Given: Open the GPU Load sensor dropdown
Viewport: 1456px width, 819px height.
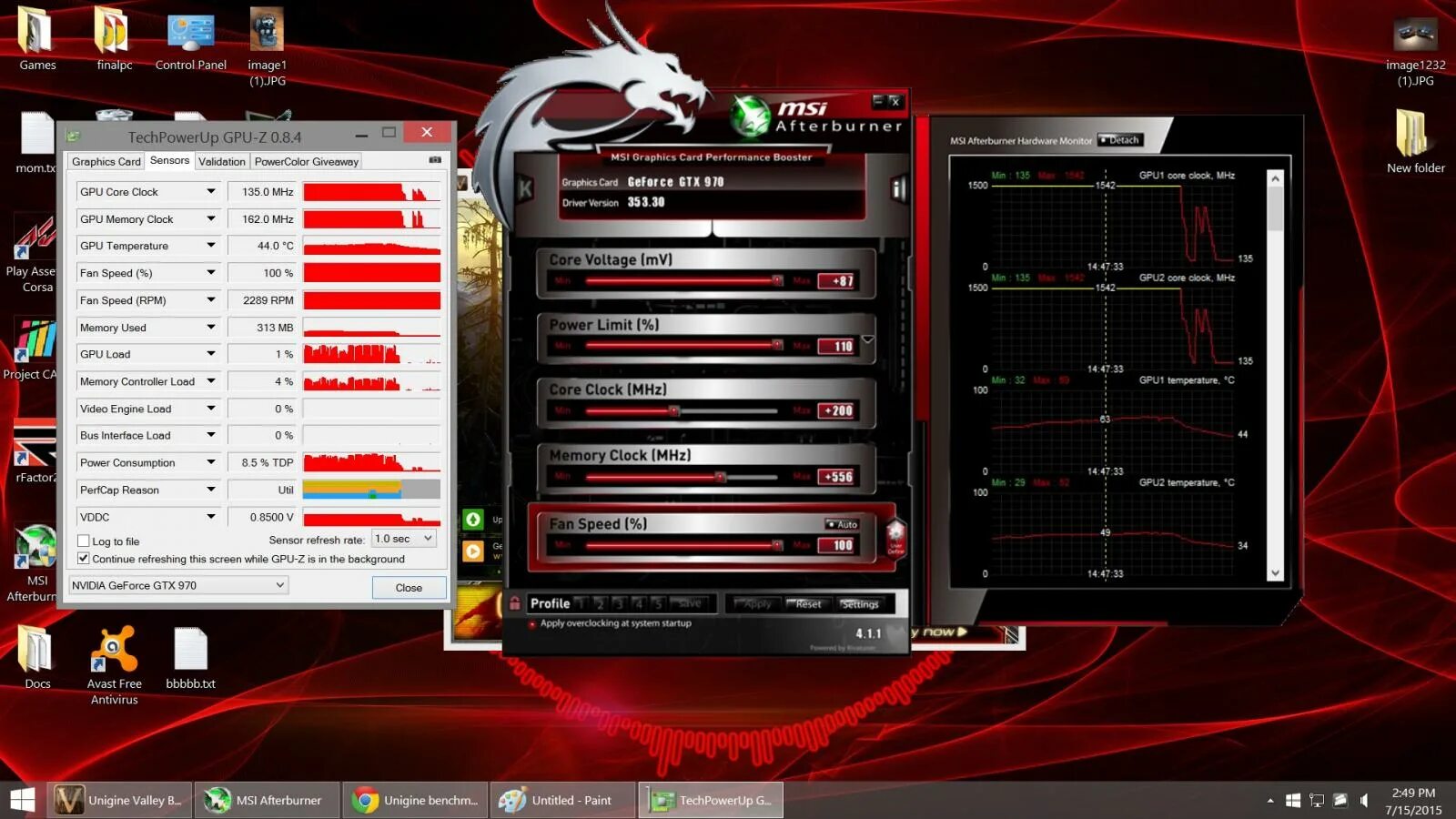Looking at the screenshot, I should tap(211, 353).
